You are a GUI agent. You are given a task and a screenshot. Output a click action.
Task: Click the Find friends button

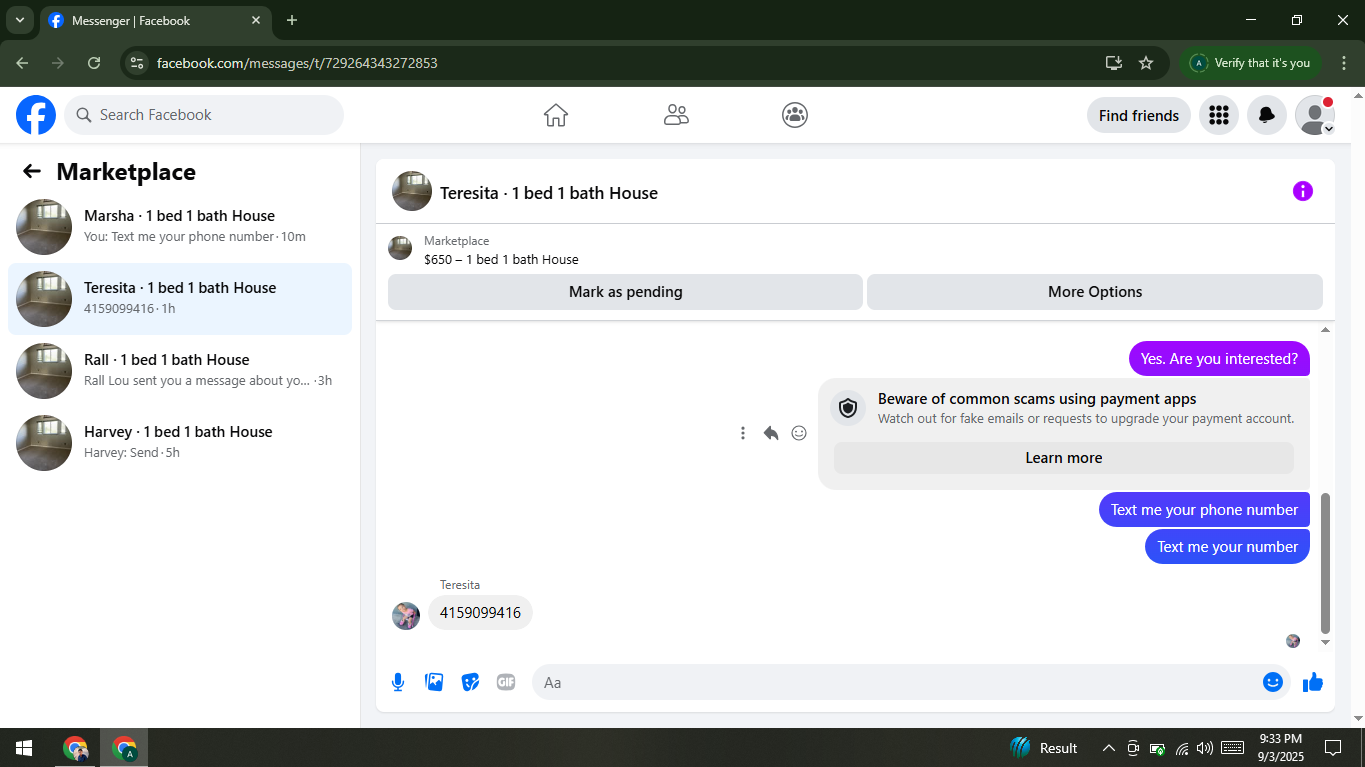(1139, 115)
